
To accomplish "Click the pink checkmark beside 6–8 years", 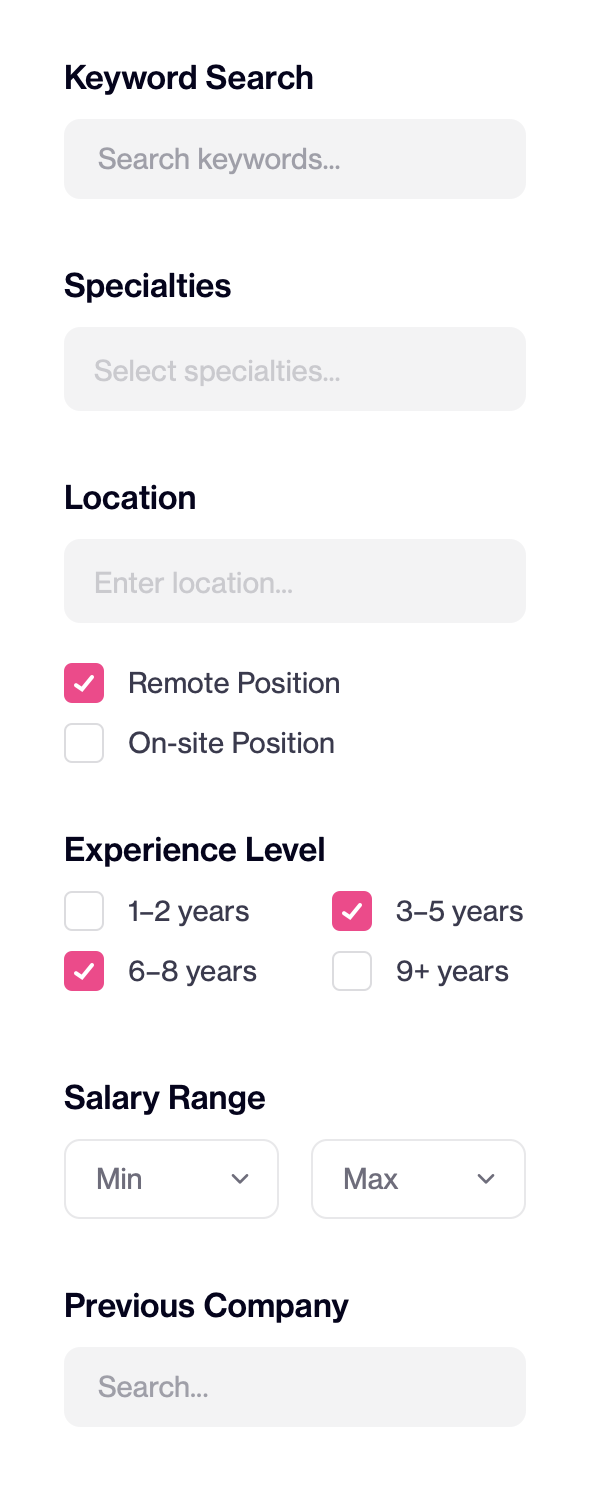I will pyautogui.click(x=83, y=971).
